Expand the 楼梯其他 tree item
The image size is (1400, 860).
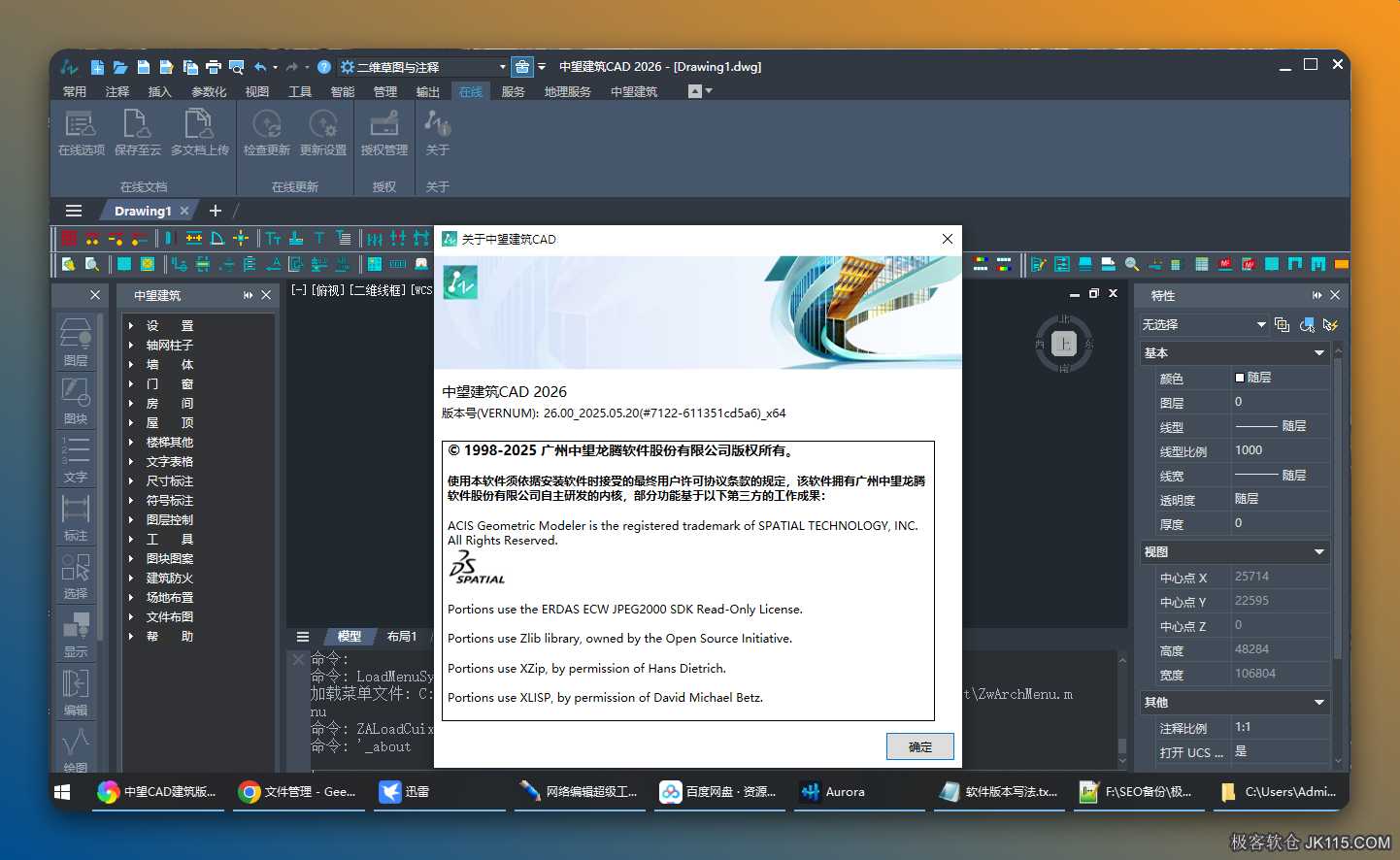[x=131, y=442]
